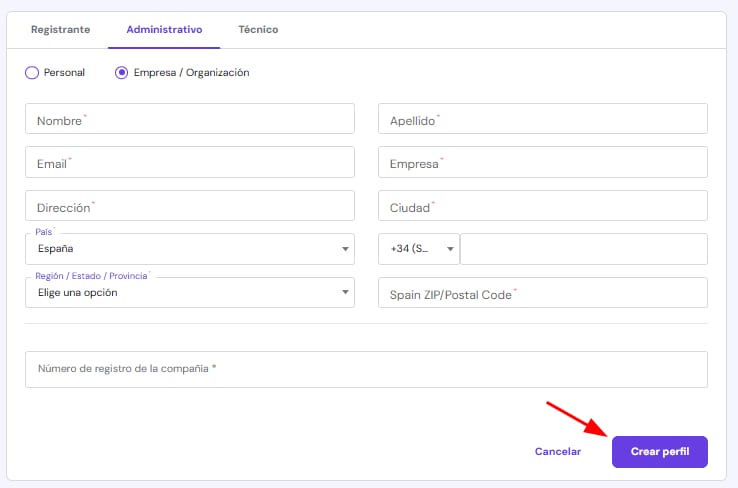738x488 pixels.
Task: Click the phone number input field
Action: (x=583, y=249)
